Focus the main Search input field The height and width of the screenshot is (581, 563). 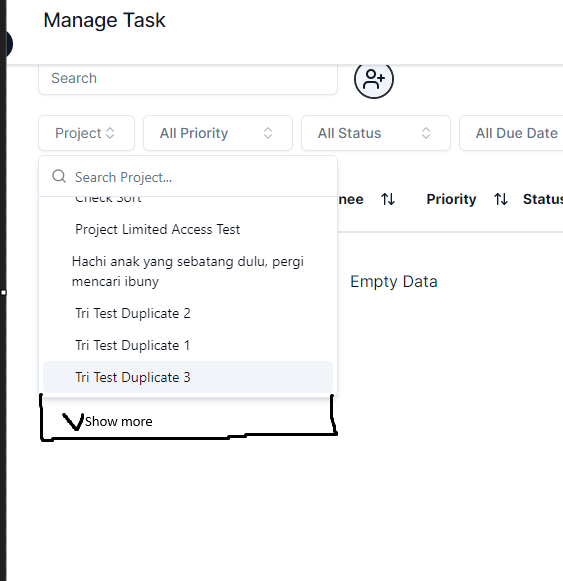tap(188, 79)
